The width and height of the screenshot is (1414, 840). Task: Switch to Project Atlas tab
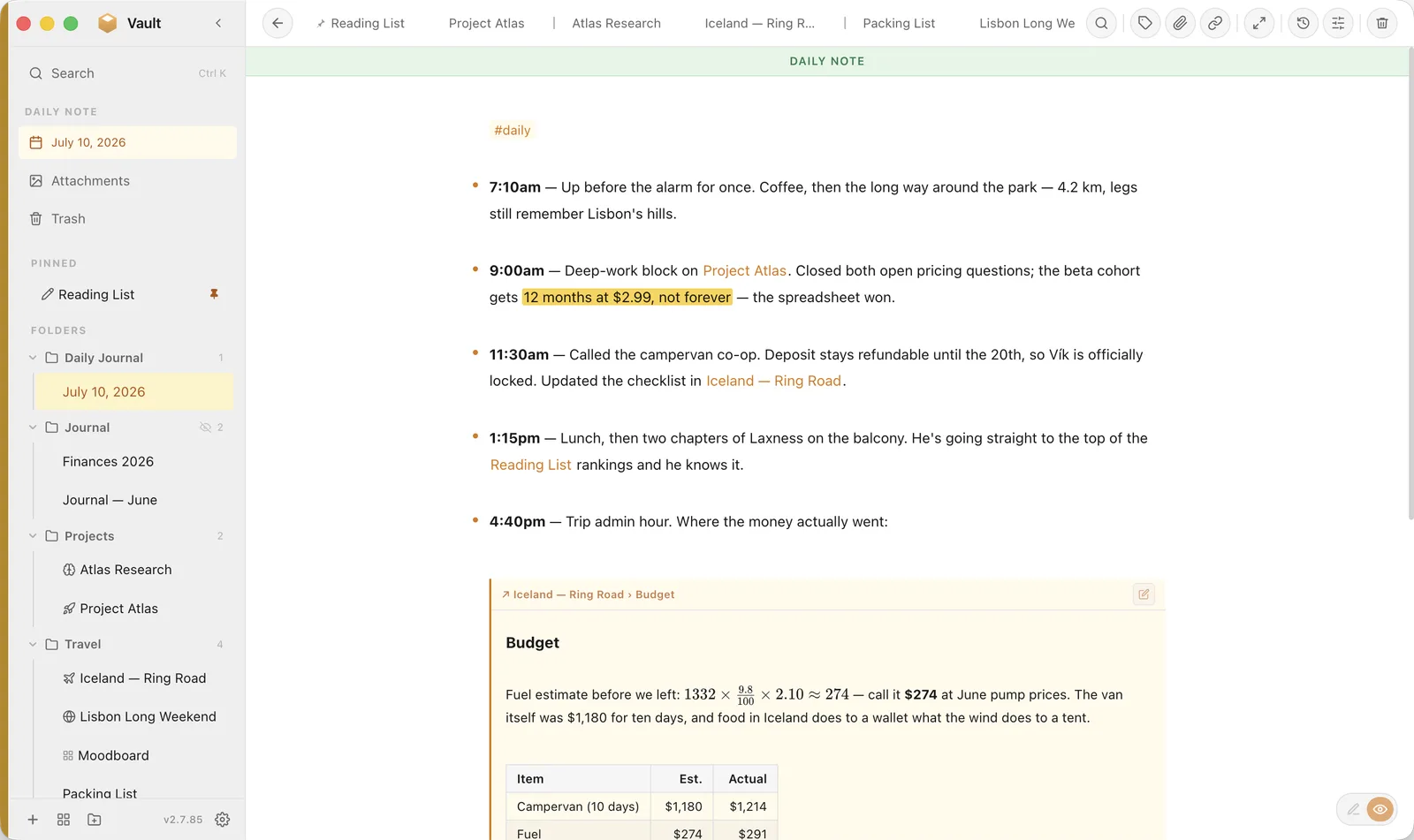[486, 24]
